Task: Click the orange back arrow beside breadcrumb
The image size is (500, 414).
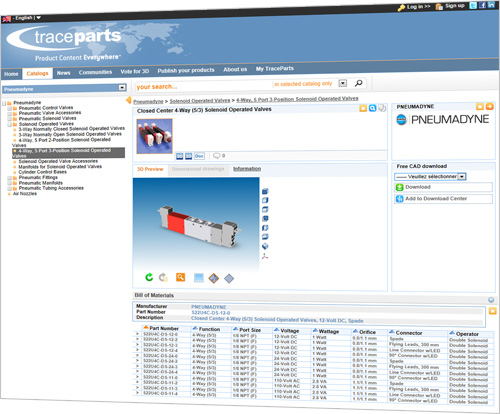Action: (129, 100)
